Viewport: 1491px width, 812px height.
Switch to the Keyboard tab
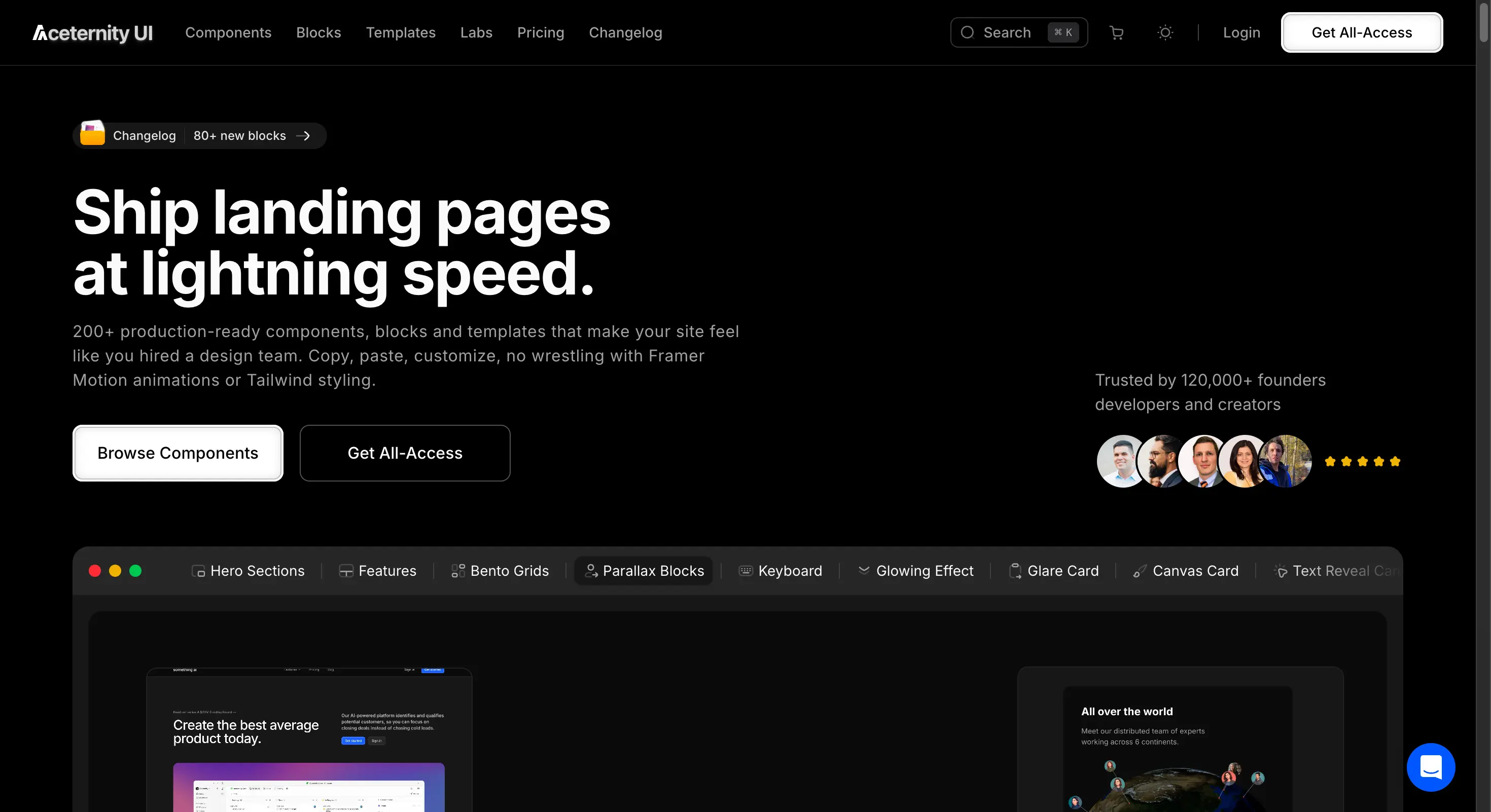pos(780,571)
